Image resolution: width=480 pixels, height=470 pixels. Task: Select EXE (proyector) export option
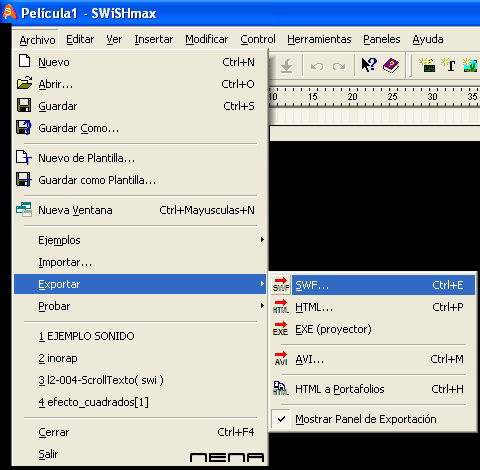(373, 329)
